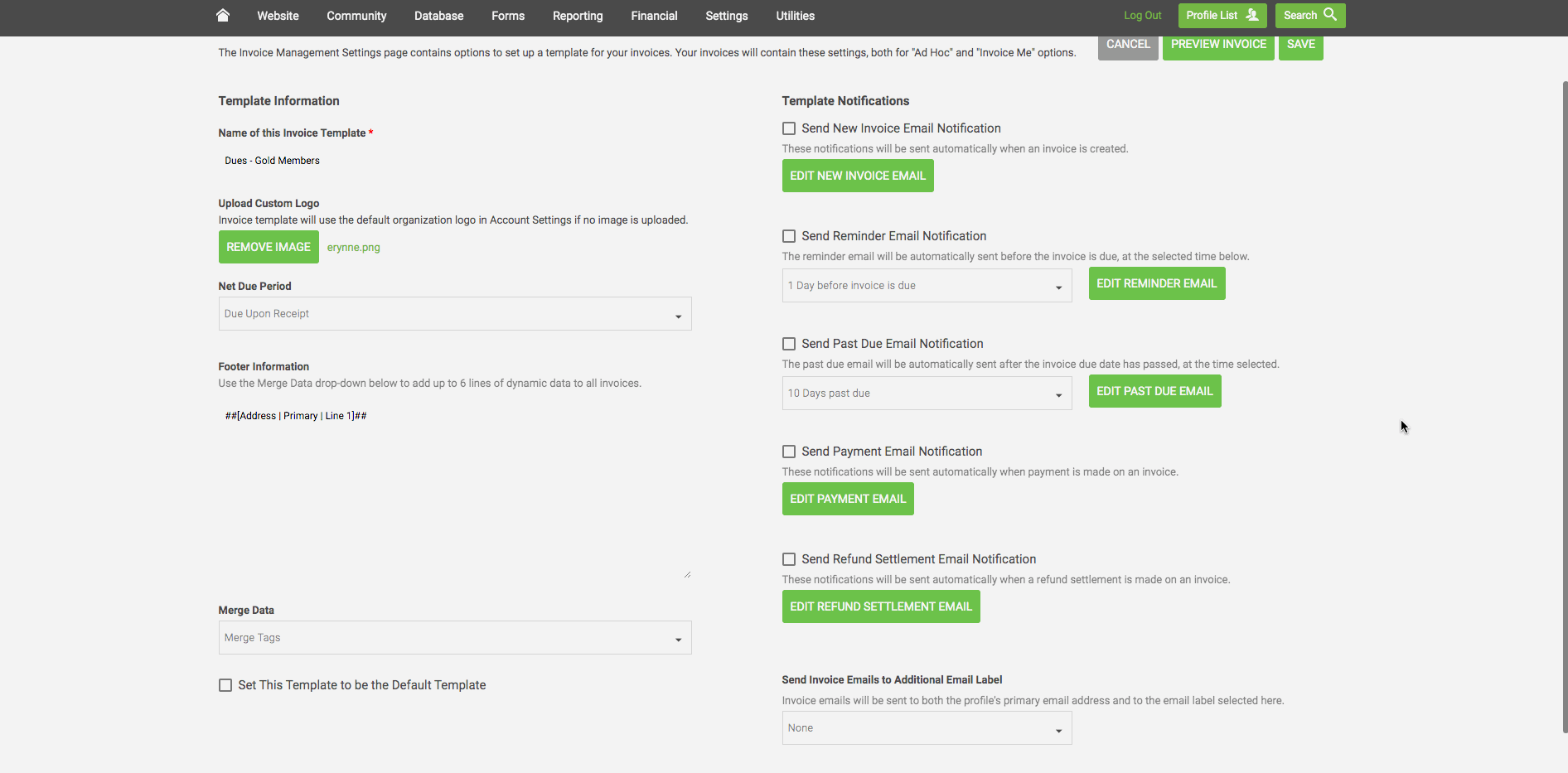The width and height of the screenshot is (1568, 773).
Task: Click the footer text area resize handle
Action: coord(687,574)
